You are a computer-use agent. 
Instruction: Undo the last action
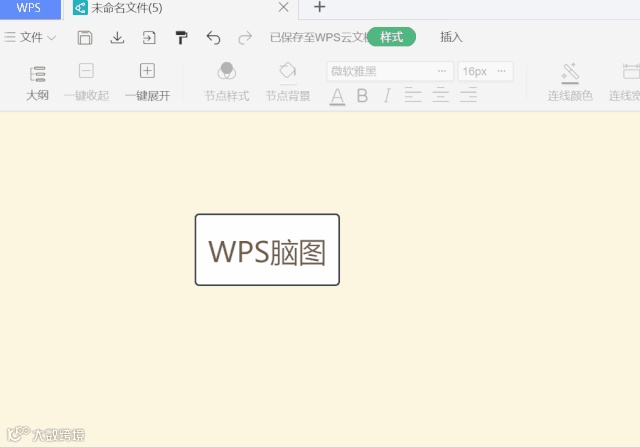pyautogui.click(x=213, y=38)
